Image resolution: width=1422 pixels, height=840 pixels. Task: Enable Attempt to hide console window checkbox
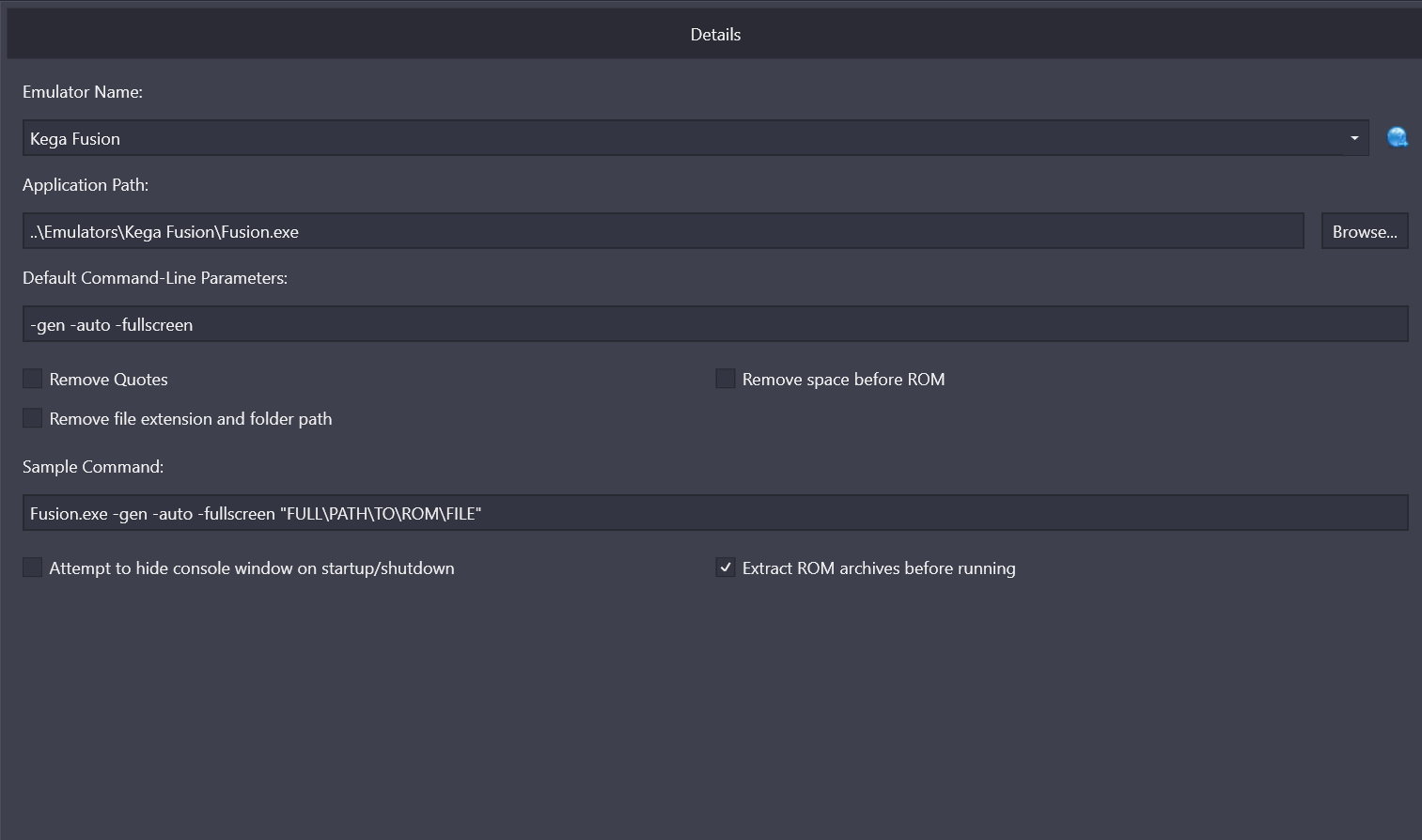[33, 568]
